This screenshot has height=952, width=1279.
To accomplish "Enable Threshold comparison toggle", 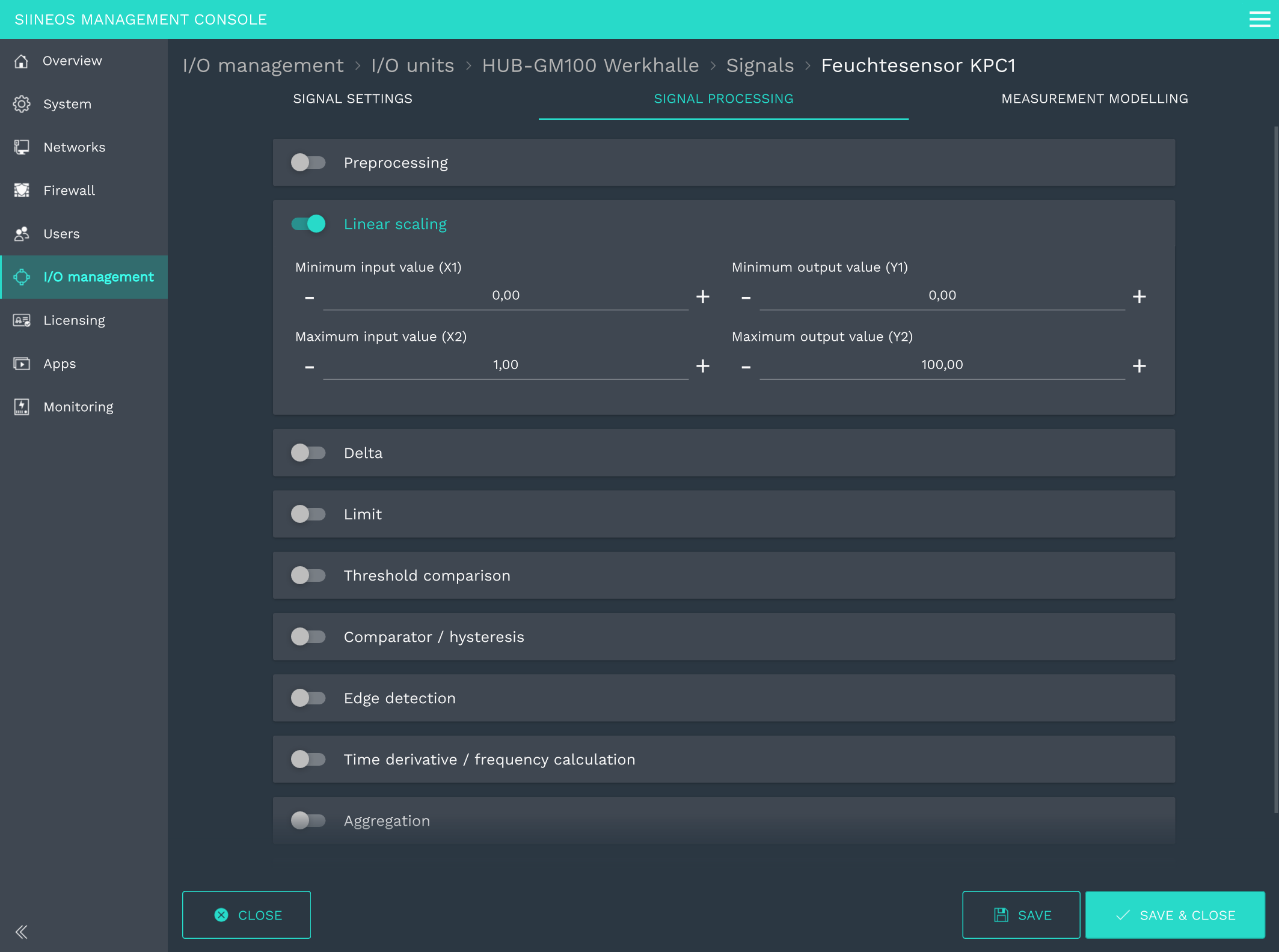I will point(308,575).
